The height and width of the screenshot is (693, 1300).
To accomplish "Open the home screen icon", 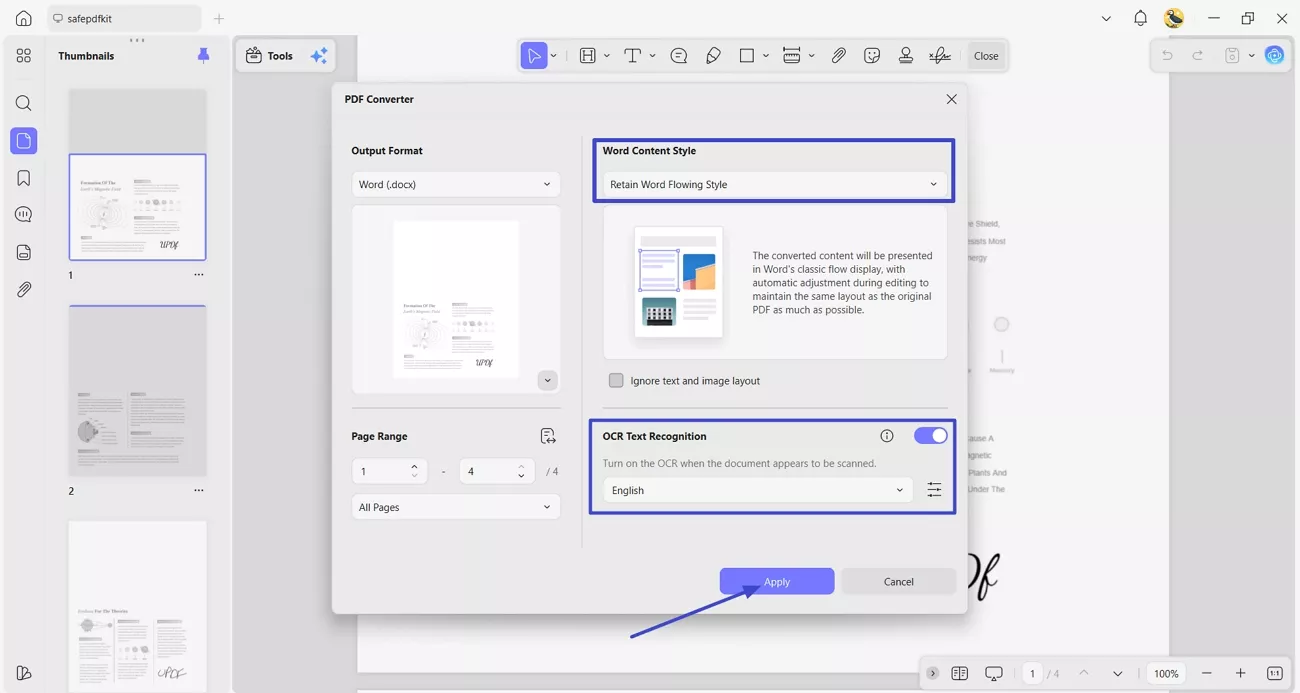I will (24, 18).
